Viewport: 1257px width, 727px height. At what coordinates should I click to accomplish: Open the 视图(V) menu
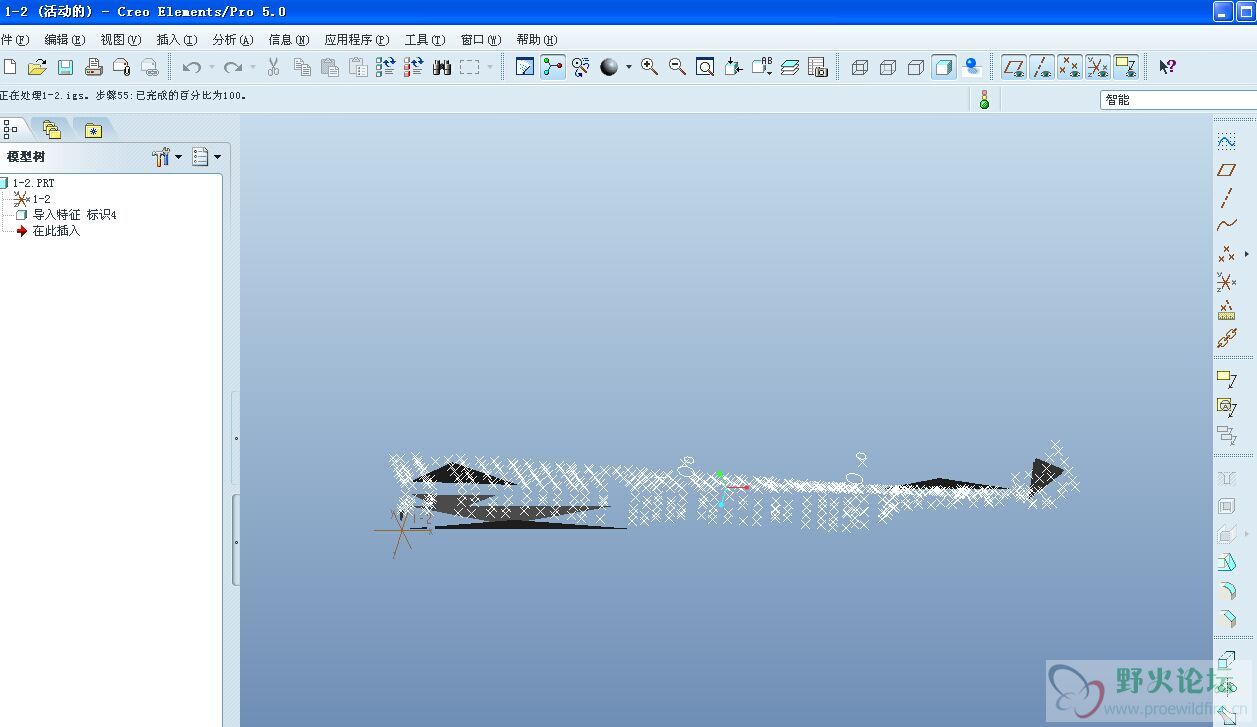point(120,40)
